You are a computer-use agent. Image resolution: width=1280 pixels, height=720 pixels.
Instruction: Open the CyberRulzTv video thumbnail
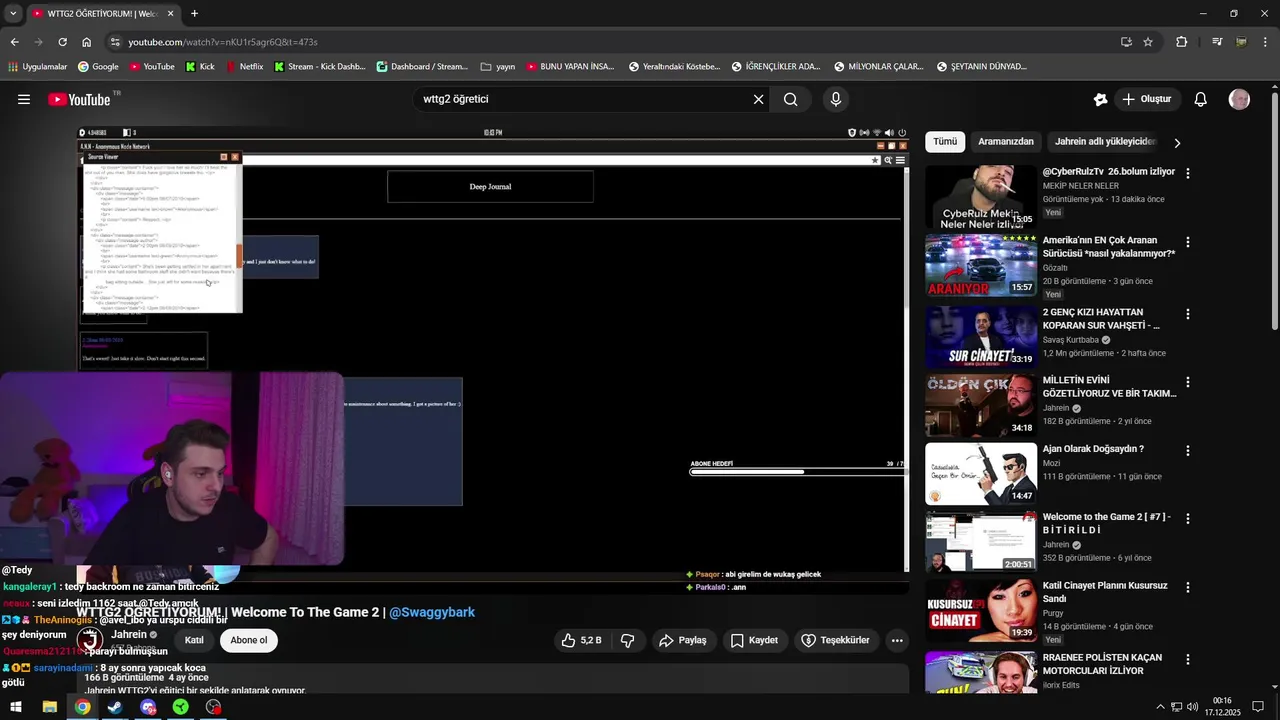coord(981,197)
